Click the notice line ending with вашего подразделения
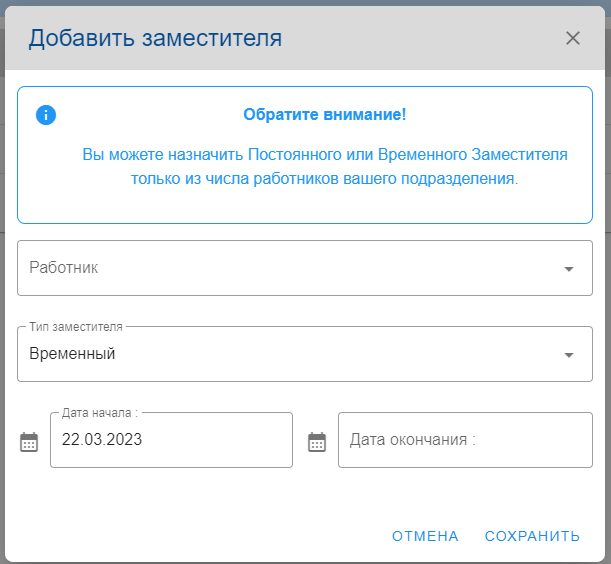 (324, 180)
